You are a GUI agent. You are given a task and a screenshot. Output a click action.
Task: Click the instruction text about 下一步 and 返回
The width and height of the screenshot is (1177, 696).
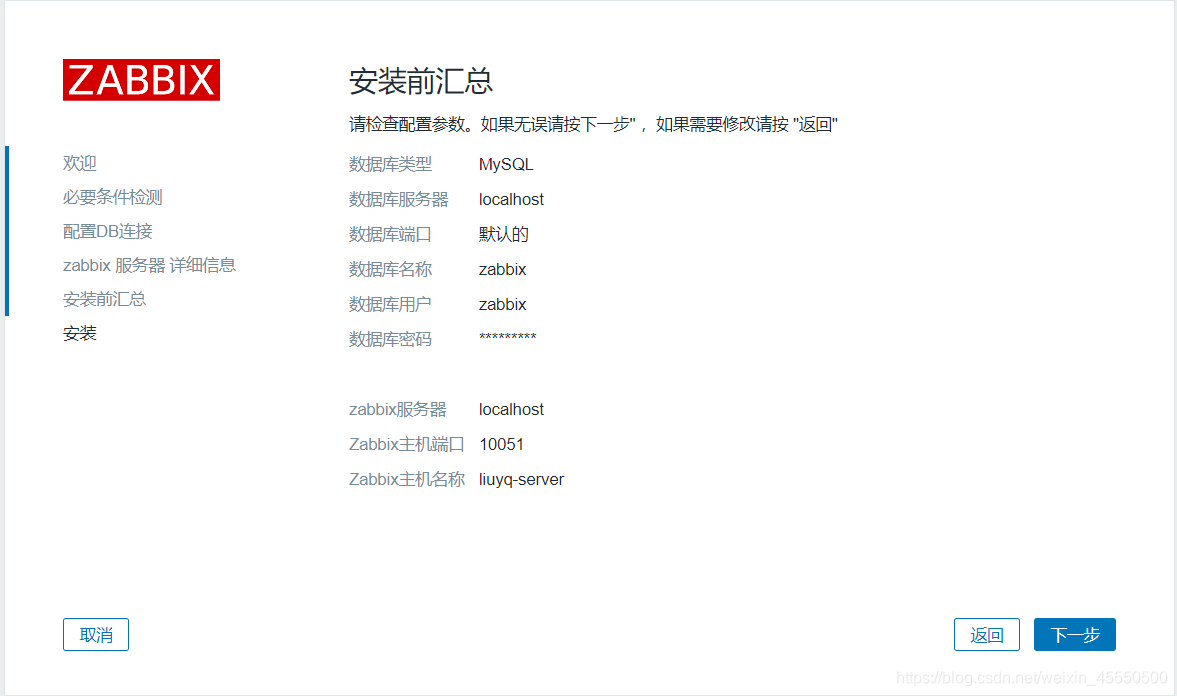click(593, 124)
